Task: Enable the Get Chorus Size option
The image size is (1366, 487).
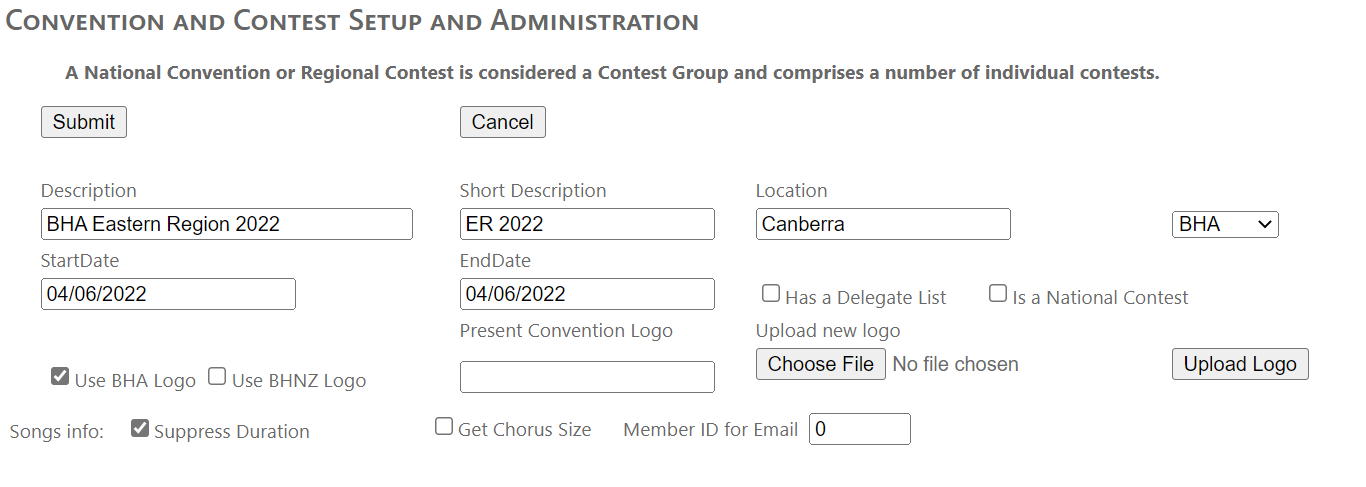Action: 444,427
